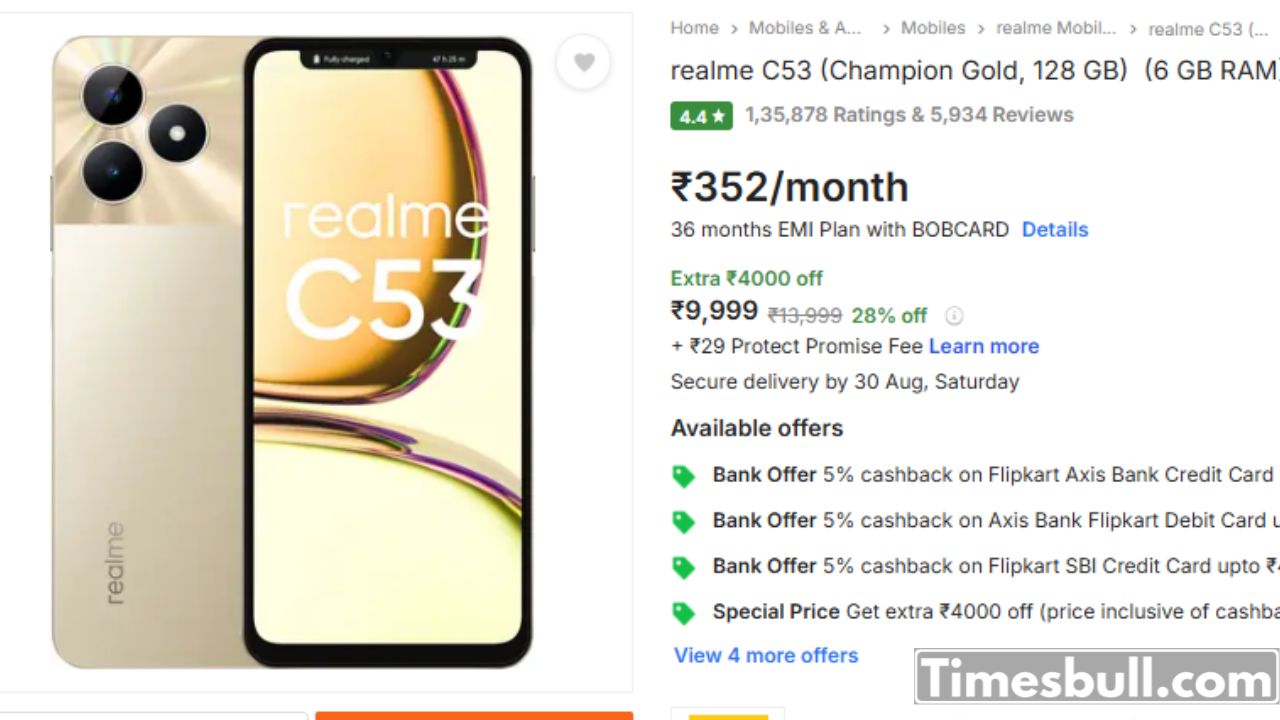Expand View 4 more offers

tap(766, 655)
